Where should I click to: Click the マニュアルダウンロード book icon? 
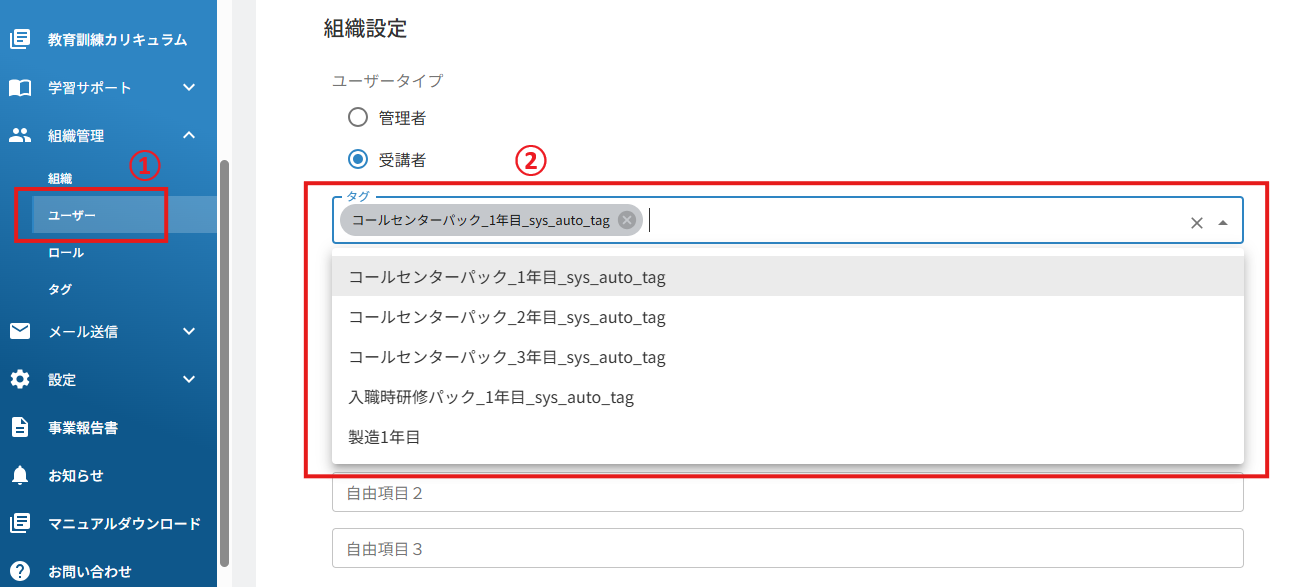click(20, 523)
